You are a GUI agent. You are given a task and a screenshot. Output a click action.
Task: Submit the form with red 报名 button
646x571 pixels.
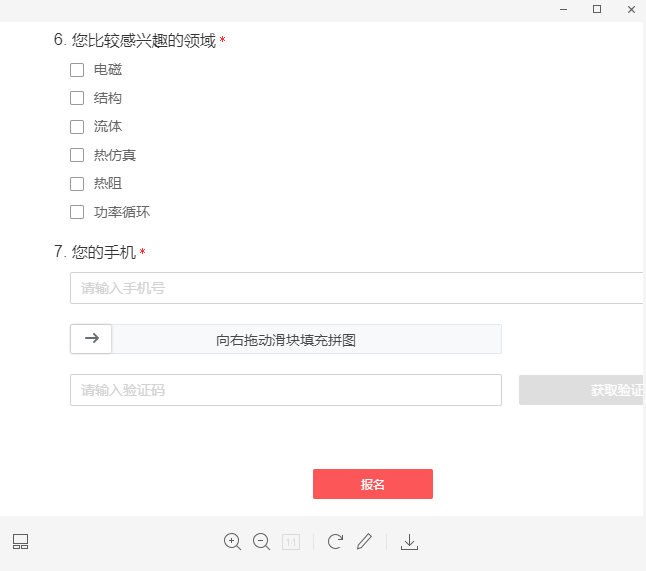372,484
